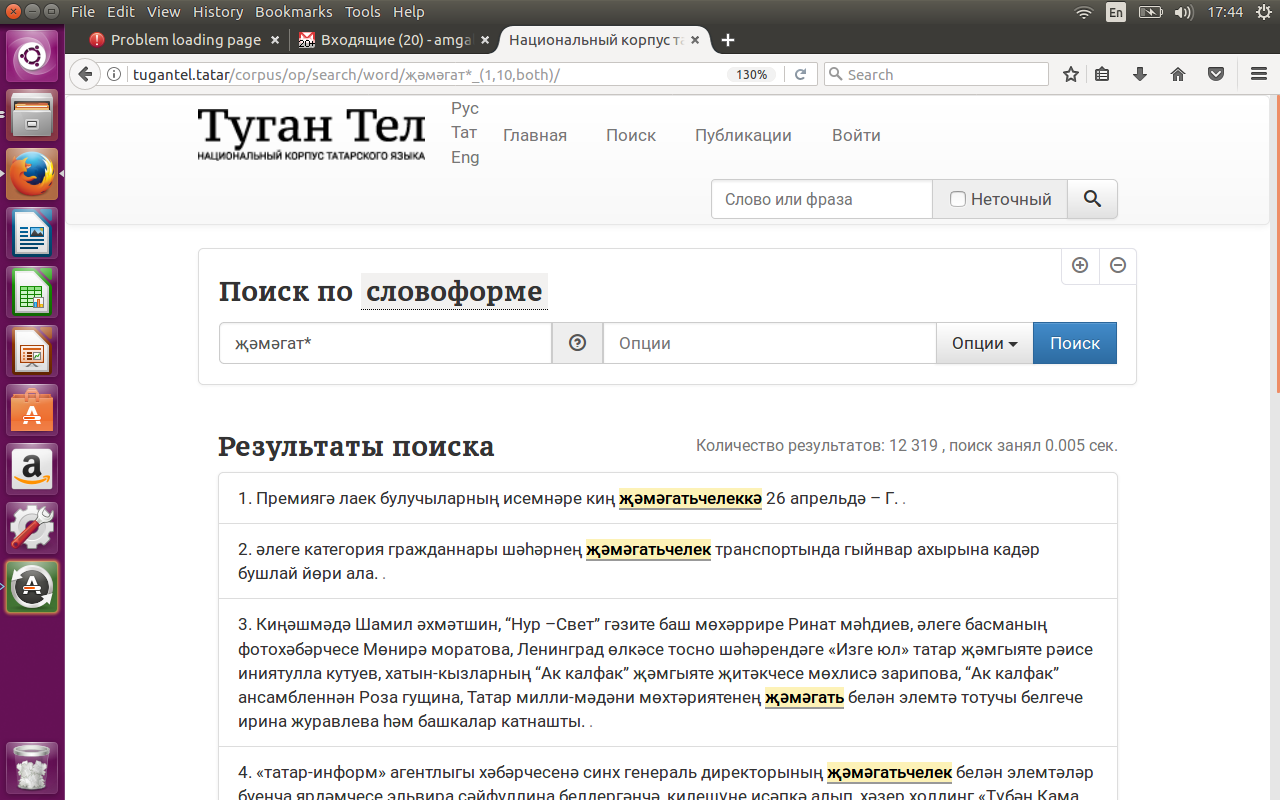Click the minus icon above search form
The image size is (1280, 800).
[1118, 266]
